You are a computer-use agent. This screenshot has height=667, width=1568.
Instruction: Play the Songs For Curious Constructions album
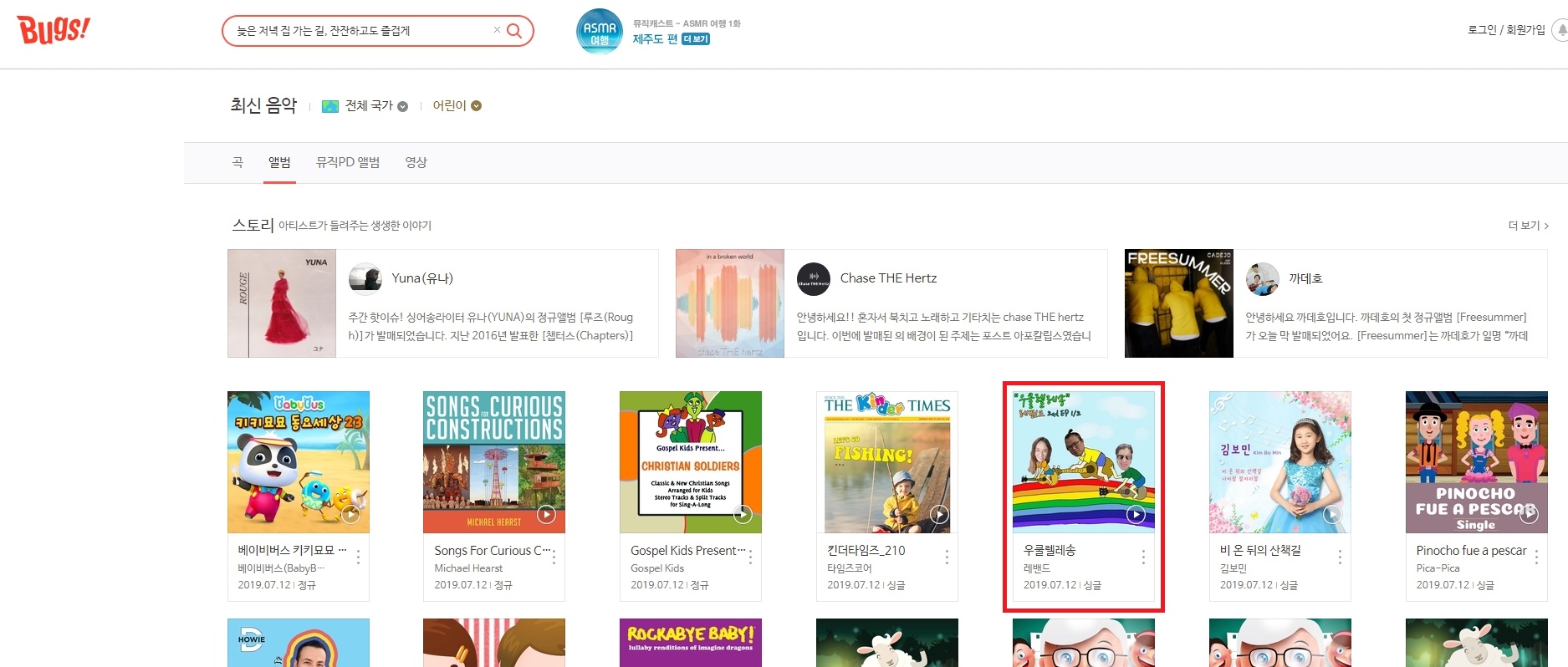546,515
